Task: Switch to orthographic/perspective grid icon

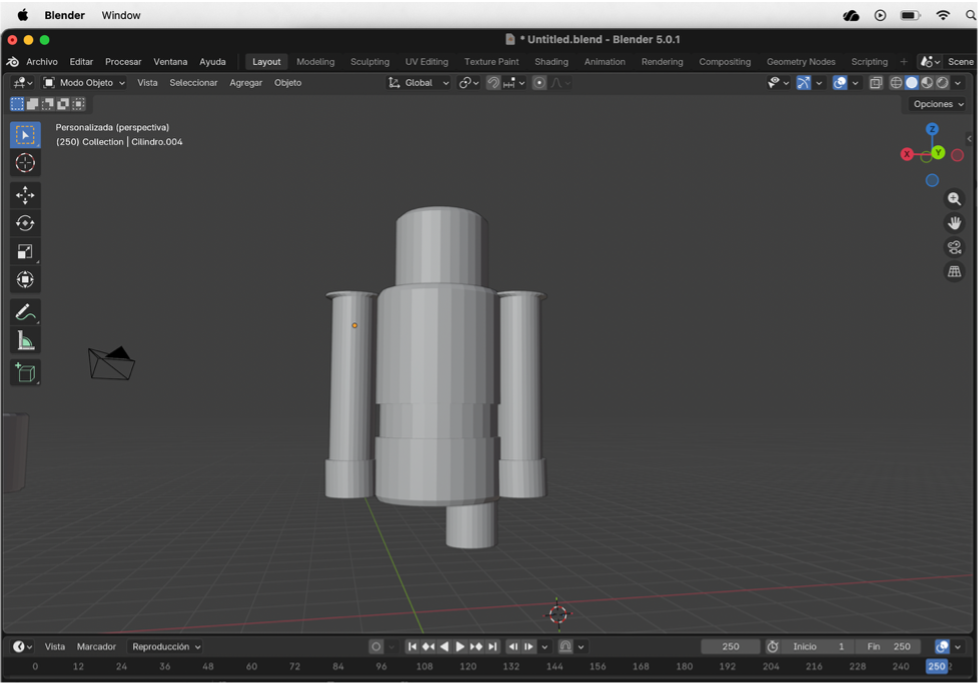Action: pyautogui.click(x=954, y=271)
